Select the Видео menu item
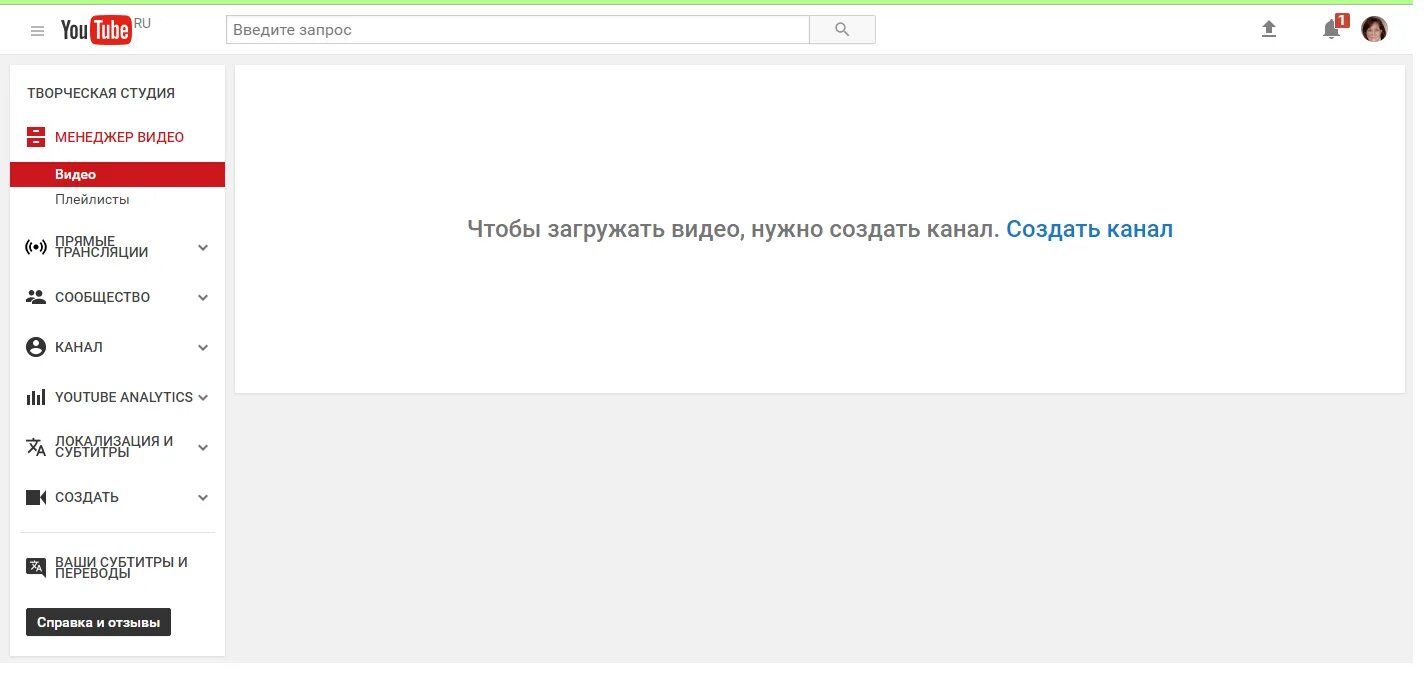1424x688 pixels. click(117, 174)
